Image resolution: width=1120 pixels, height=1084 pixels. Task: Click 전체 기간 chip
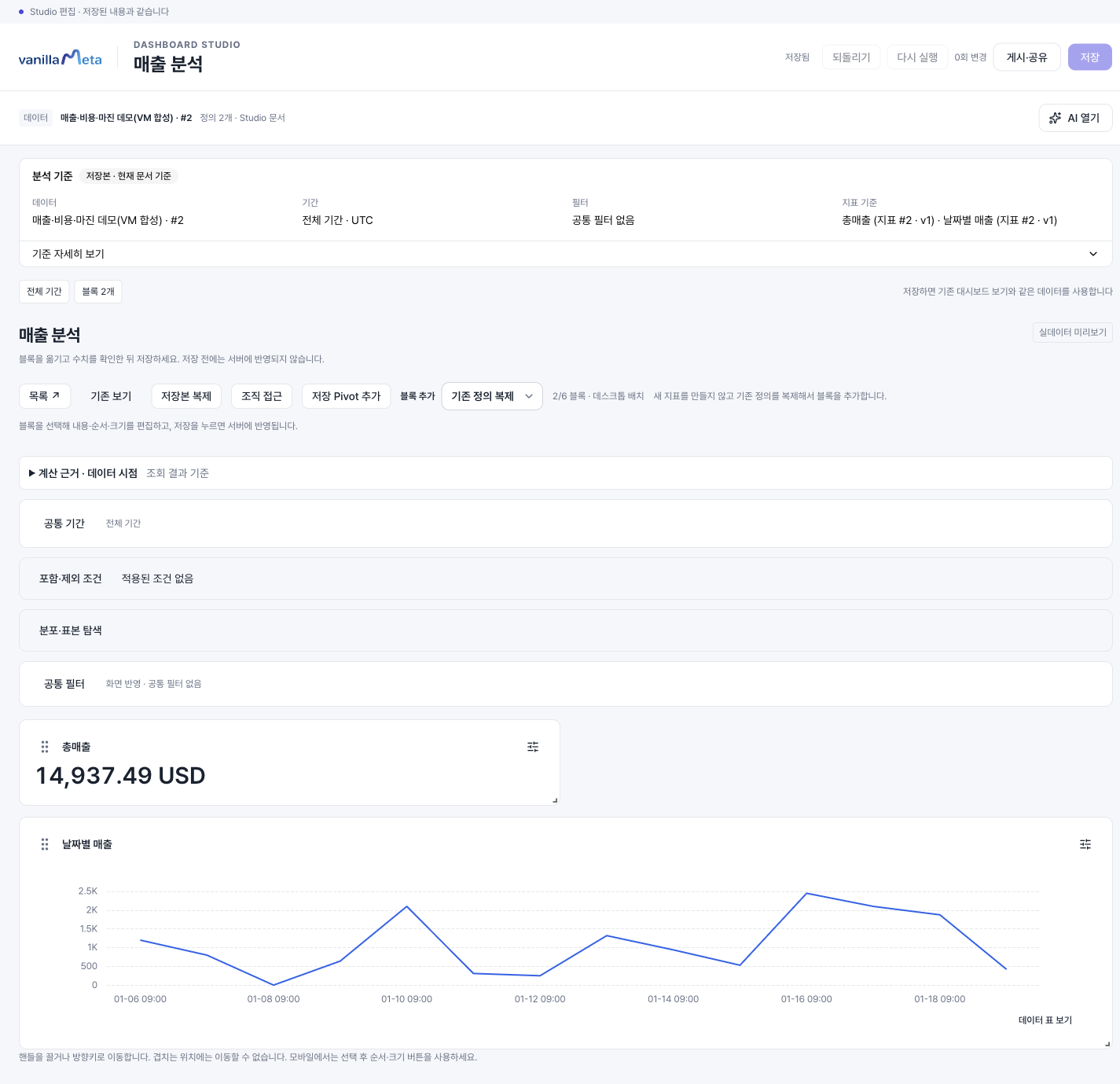tap(44, 292)
